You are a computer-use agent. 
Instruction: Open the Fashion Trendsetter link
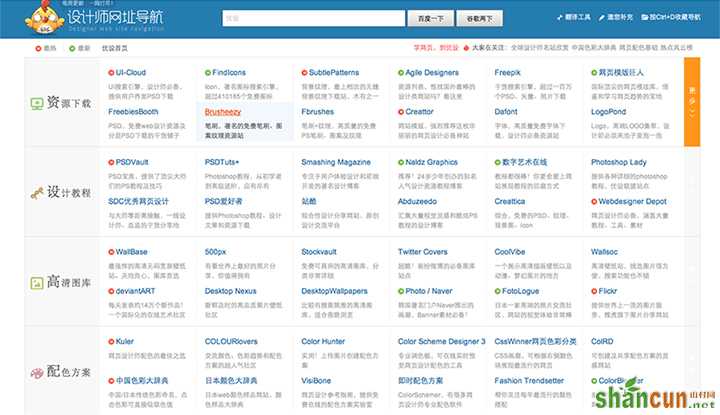tap(529, 381)
